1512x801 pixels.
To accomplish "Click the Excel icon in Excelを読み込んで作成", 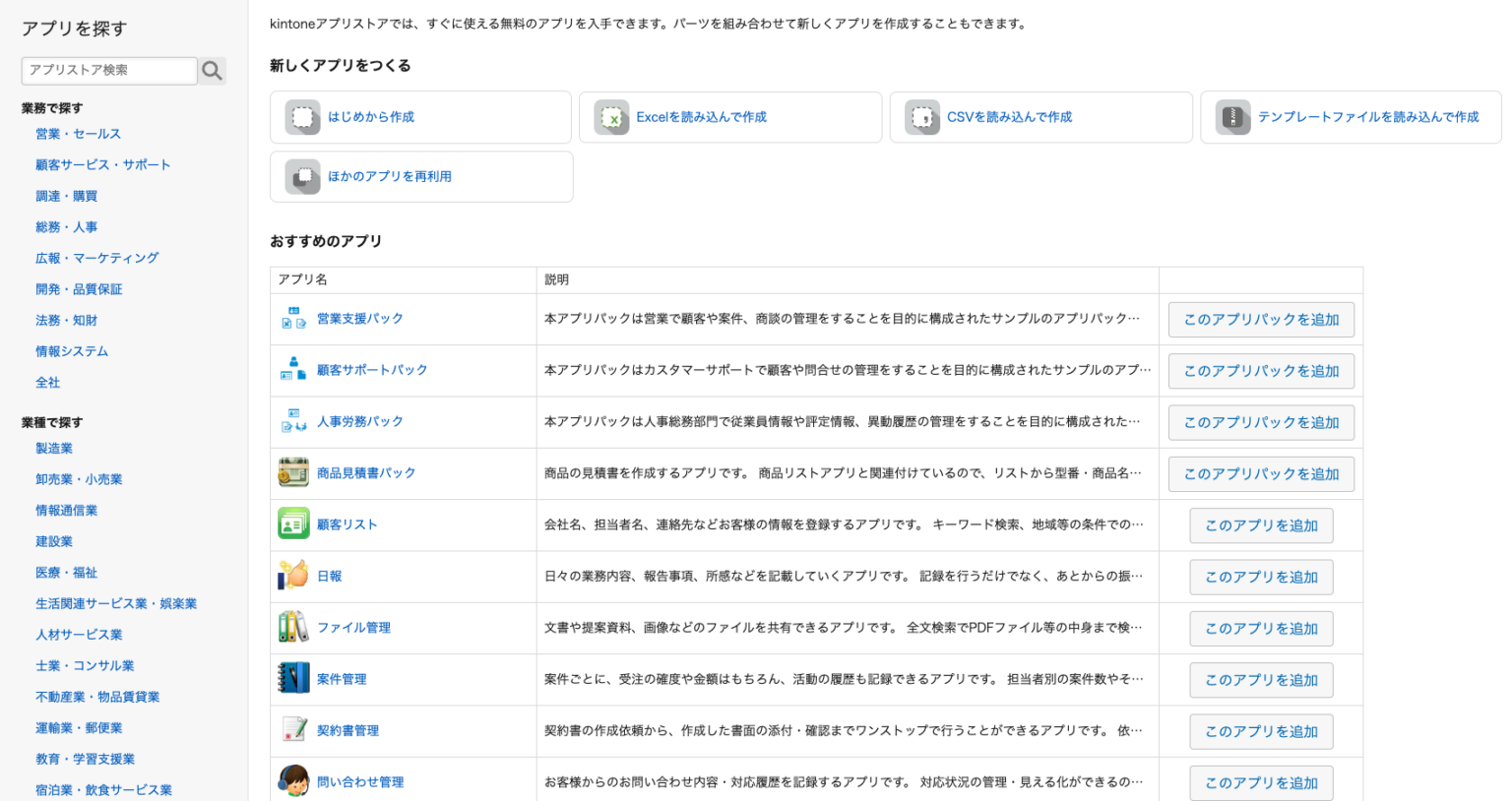I will (612, 116).
